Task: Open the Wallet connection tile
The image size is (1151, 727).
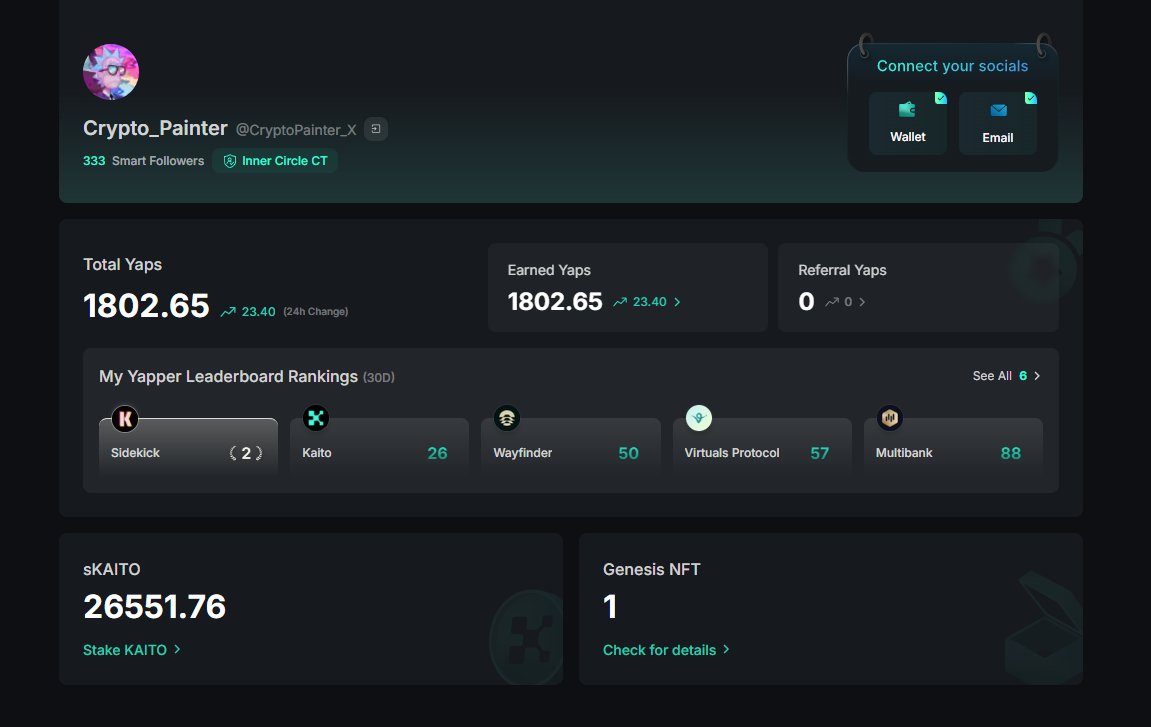Action: tap(908, 123)
